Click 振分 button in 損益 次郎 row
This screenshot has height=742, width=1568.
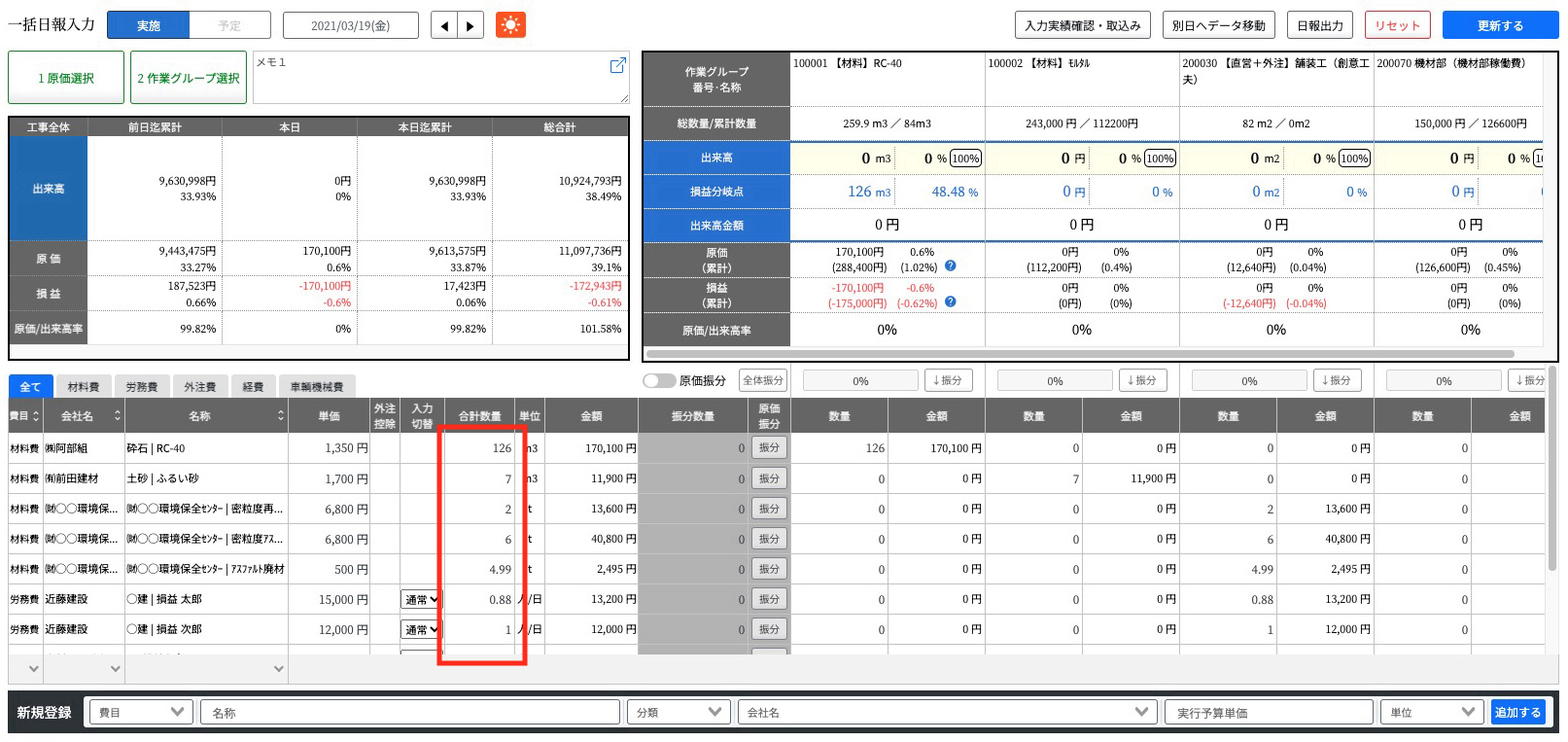point(769,630)
